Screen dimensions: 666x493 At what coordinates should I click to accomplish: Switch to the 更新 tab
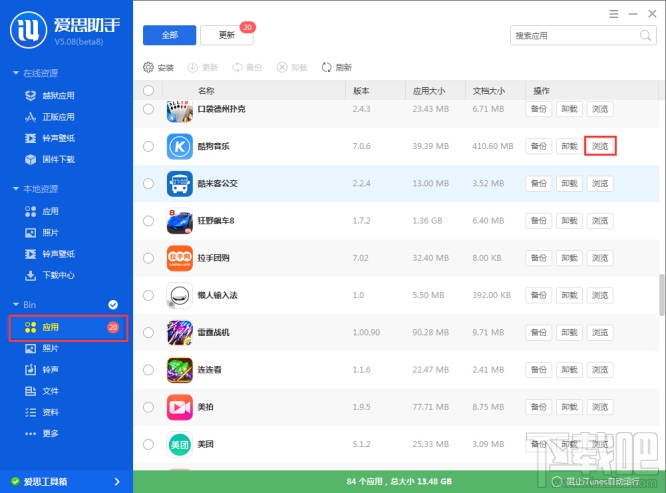[227, 35]
